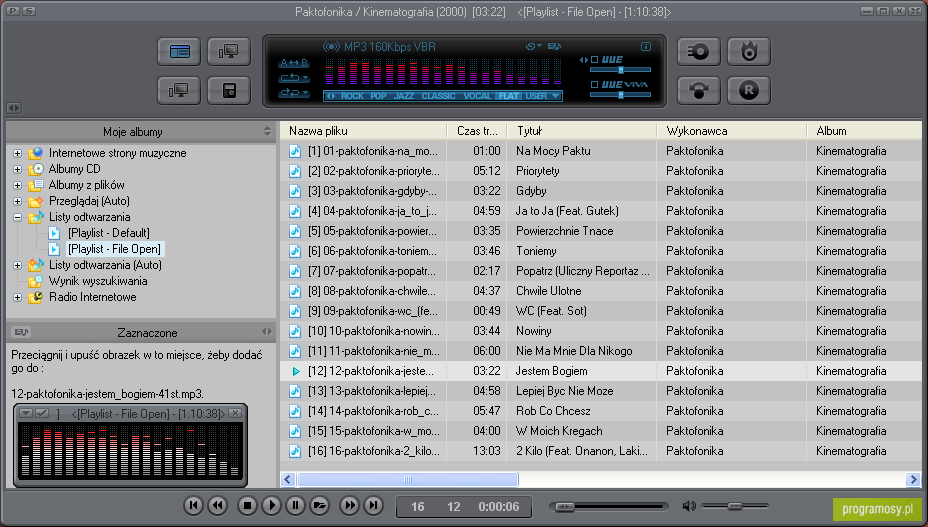Open a file with the folder button

(320, 506)
